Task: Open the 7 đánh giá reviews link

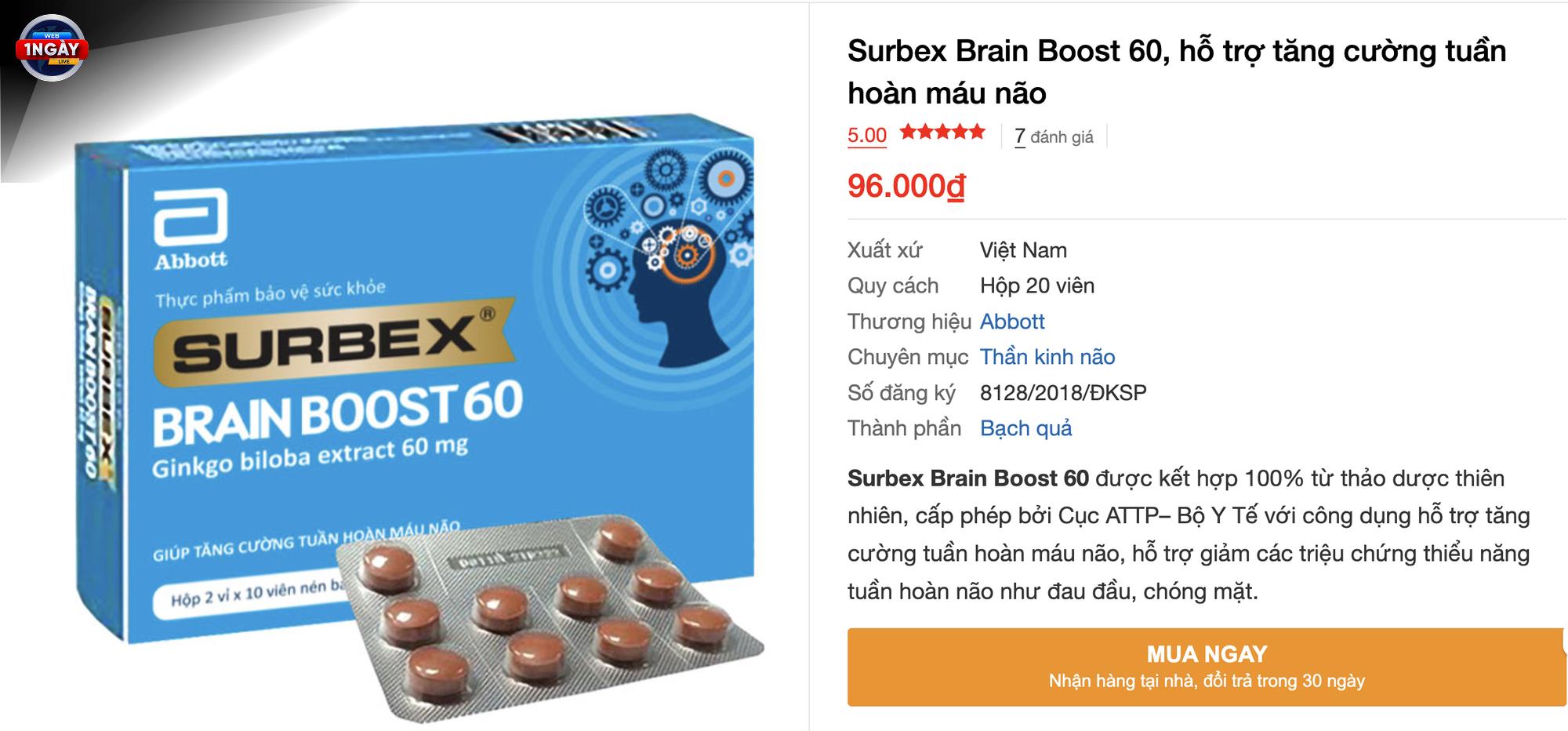Action: (x=1054, y=136)
